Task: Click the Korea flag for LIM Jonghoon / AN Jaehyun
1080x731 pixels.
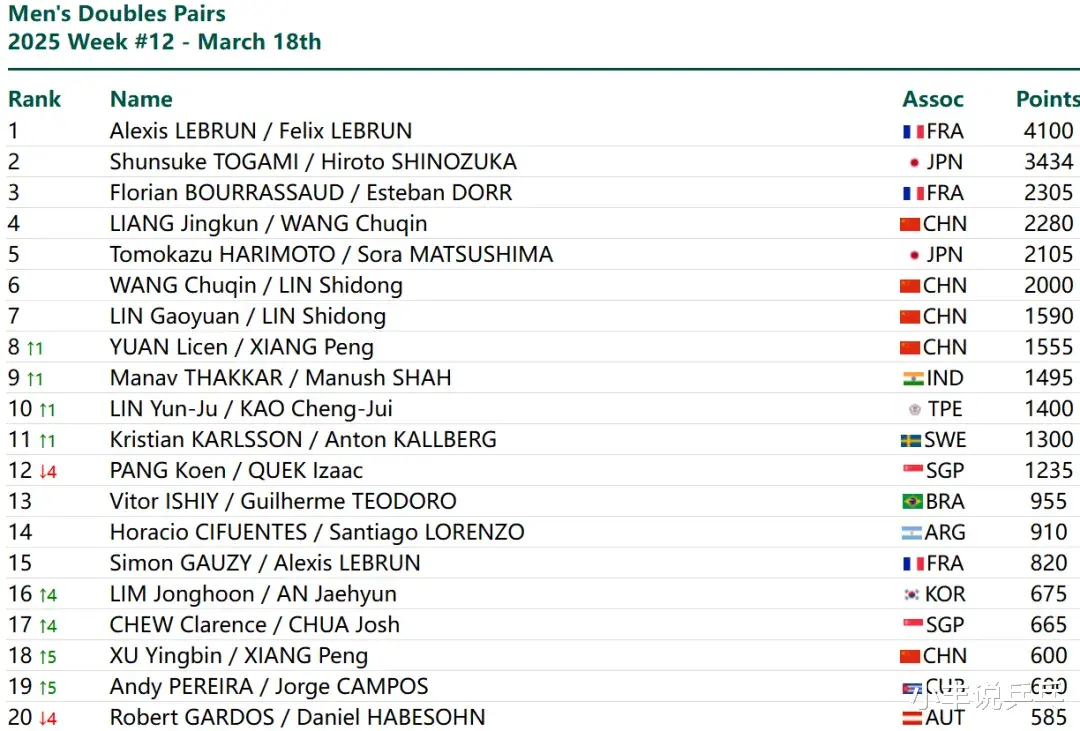Action: 912,595
